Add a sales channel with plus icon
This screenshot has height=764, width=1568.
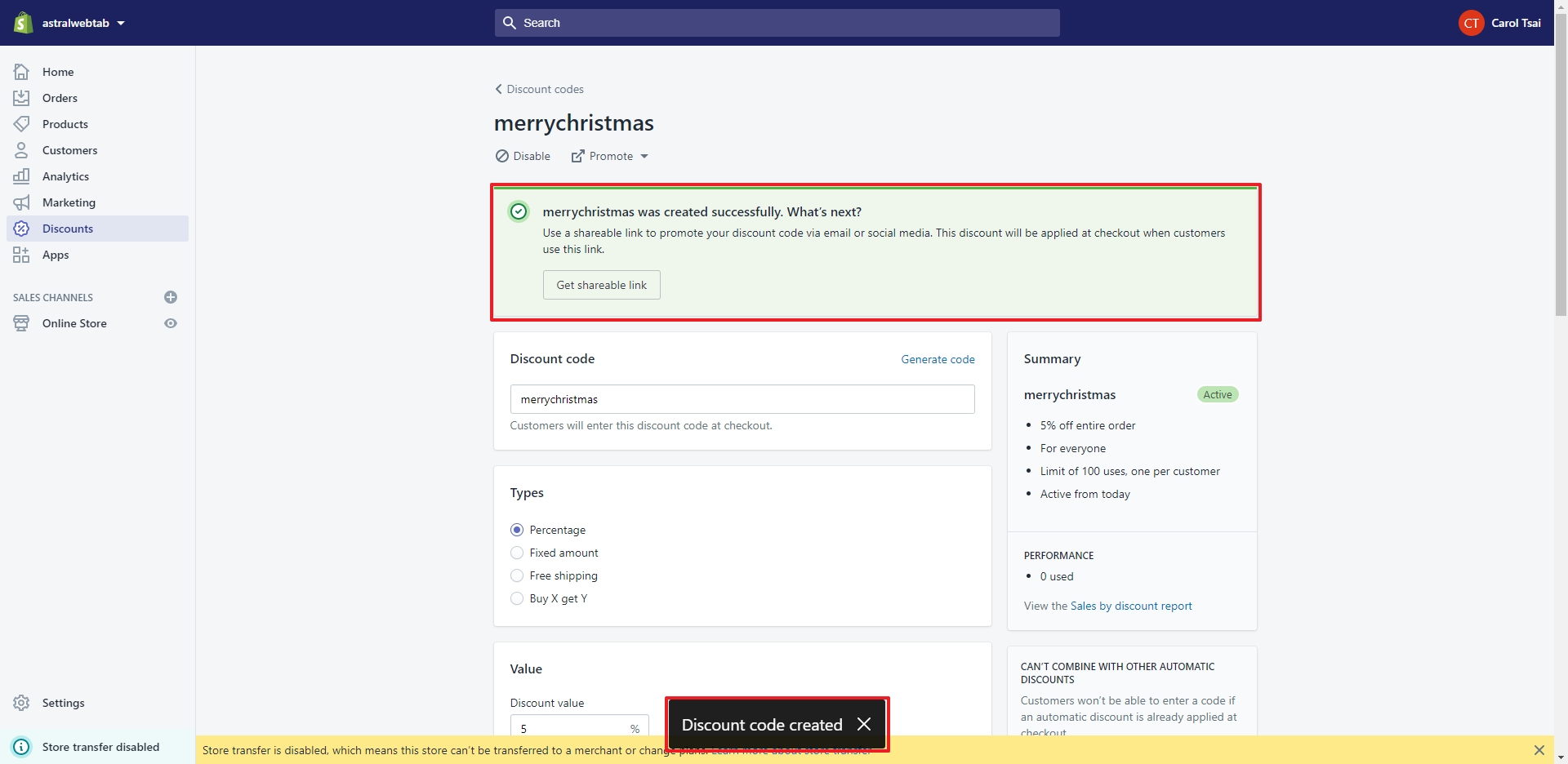click(171, 297)
